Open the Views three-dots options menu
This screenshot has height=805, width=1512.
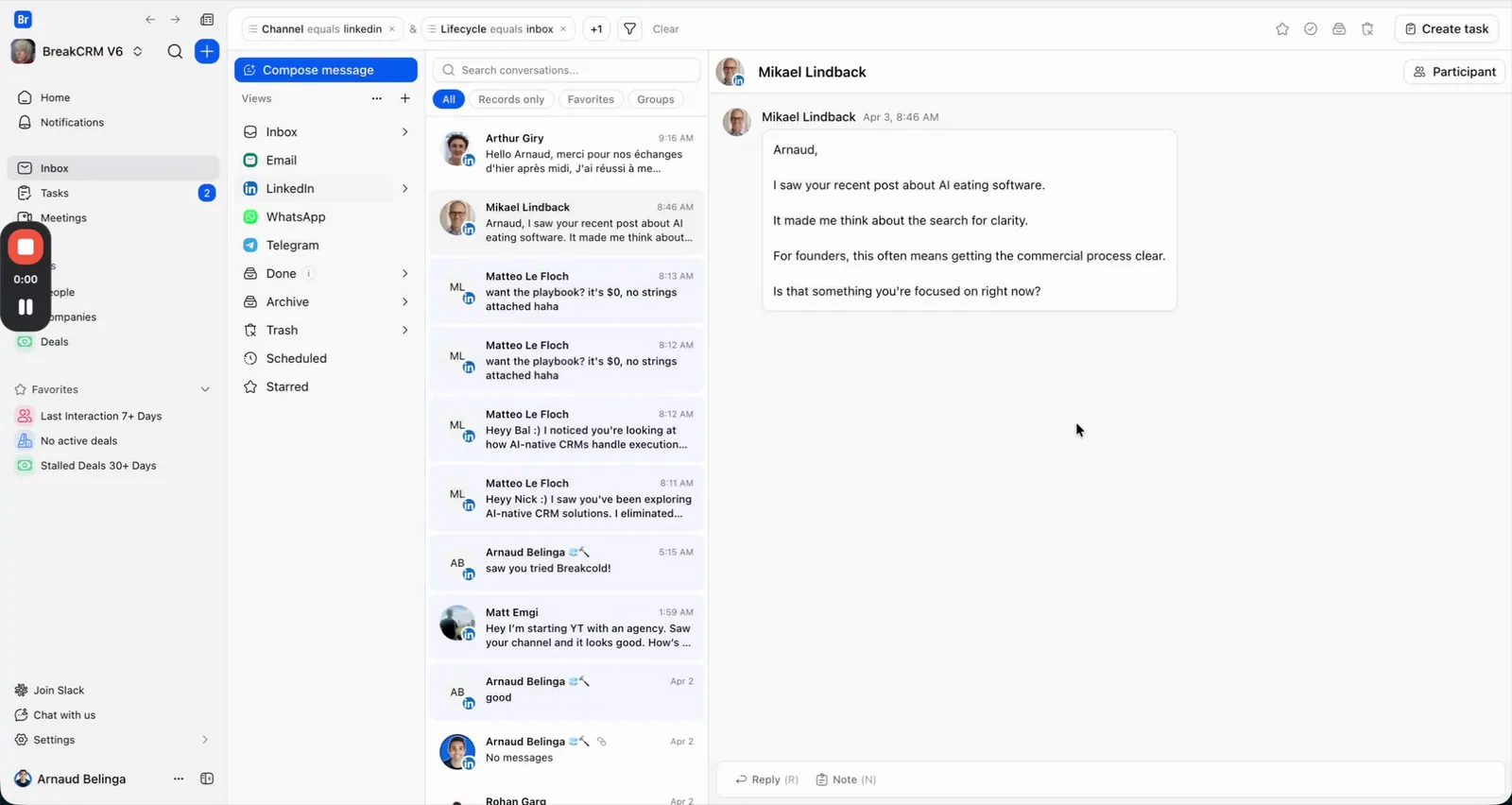377,98
